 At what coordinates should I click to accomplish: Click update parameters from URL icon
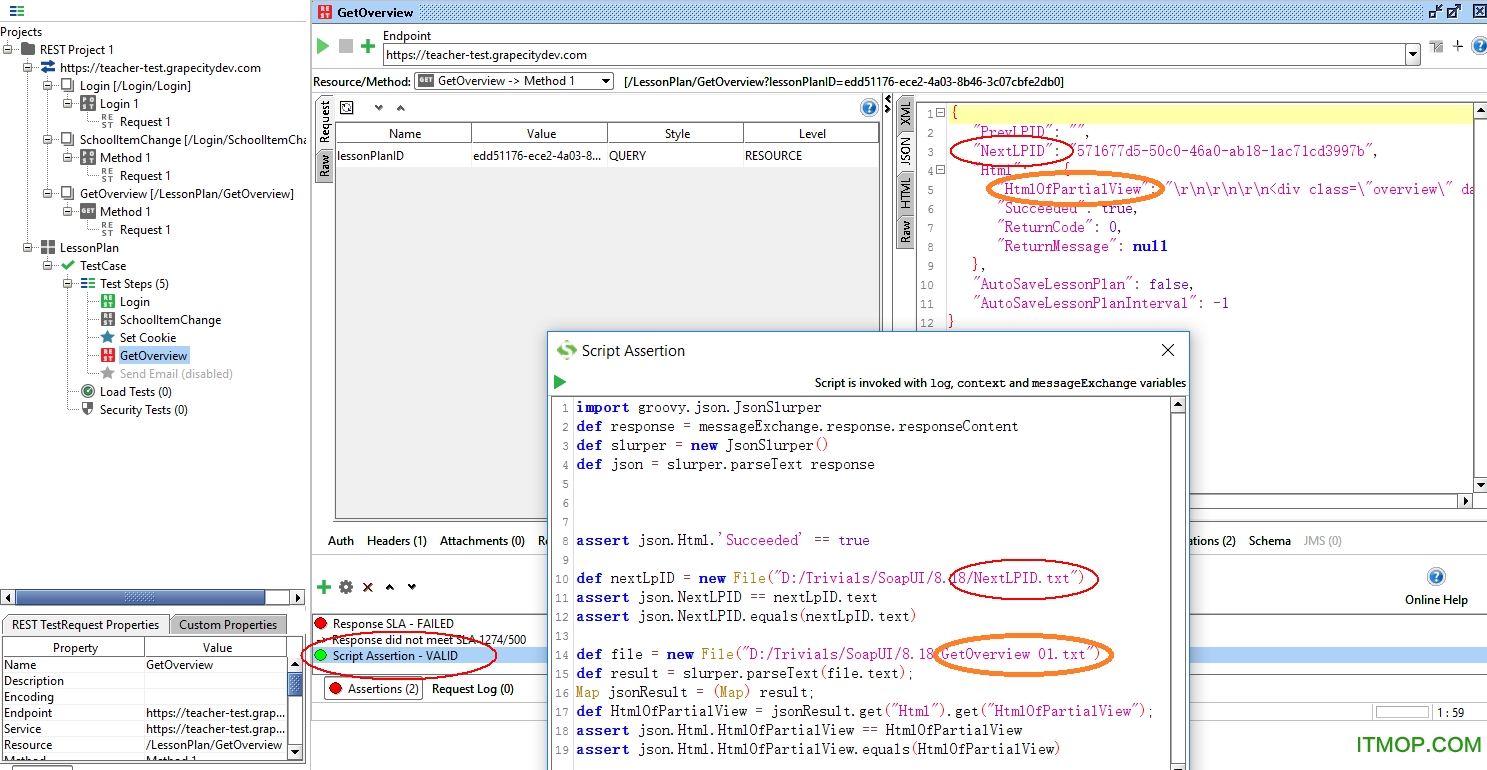click(x=347, y=108)
